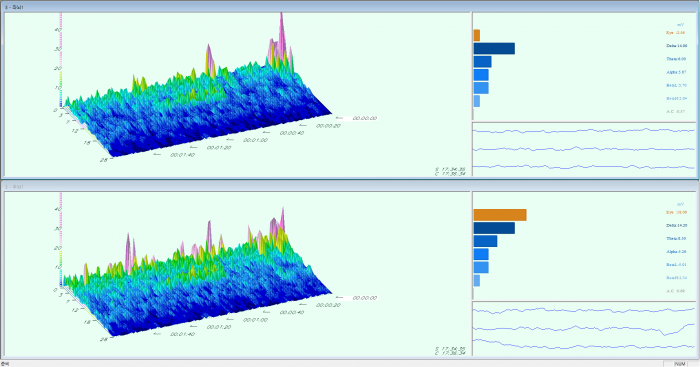This screenshot has height=367, width=700.
Task: Click the 'Delta 14.20' value label
Action: [x=676, y=225]
